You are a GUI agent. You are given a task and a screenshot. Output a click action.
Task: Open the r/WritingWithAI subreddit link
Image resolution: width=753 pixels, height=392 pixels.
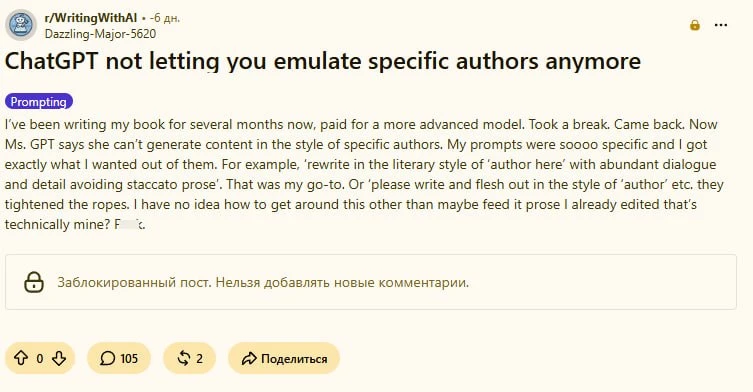(x=91, y=18)
